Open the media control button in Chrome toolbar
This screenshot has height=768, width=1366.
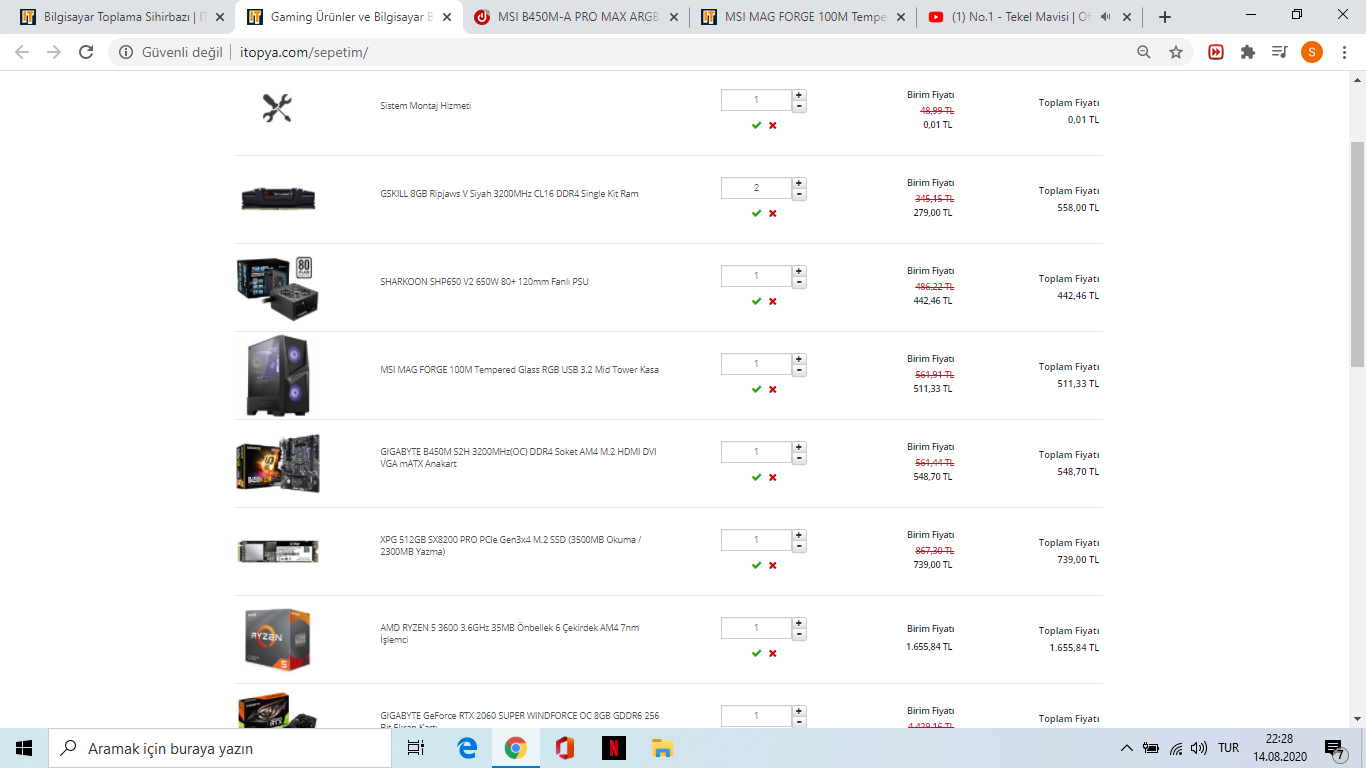click(x=1280, y=52)
